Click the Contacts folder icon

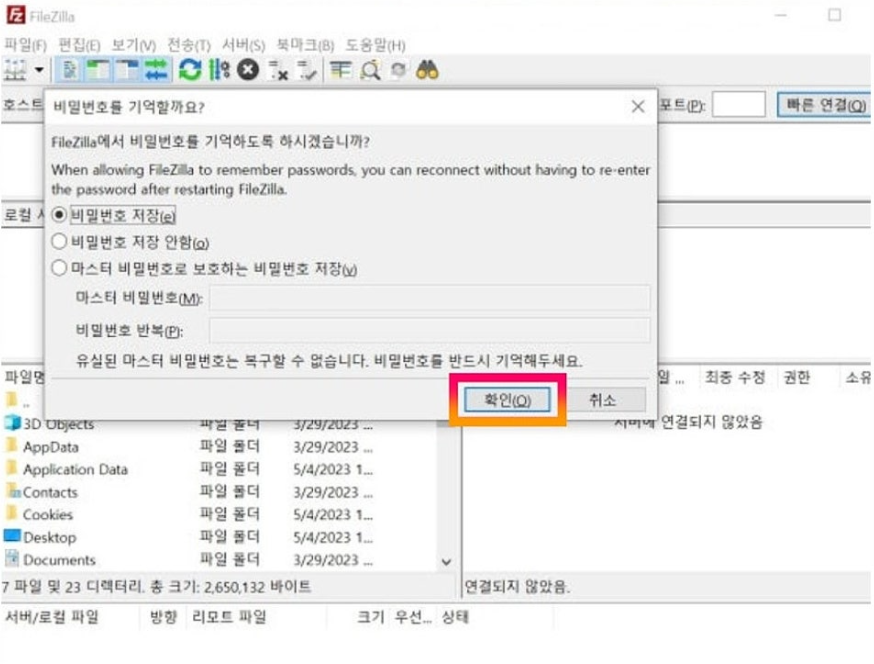(x=12, y=491)
